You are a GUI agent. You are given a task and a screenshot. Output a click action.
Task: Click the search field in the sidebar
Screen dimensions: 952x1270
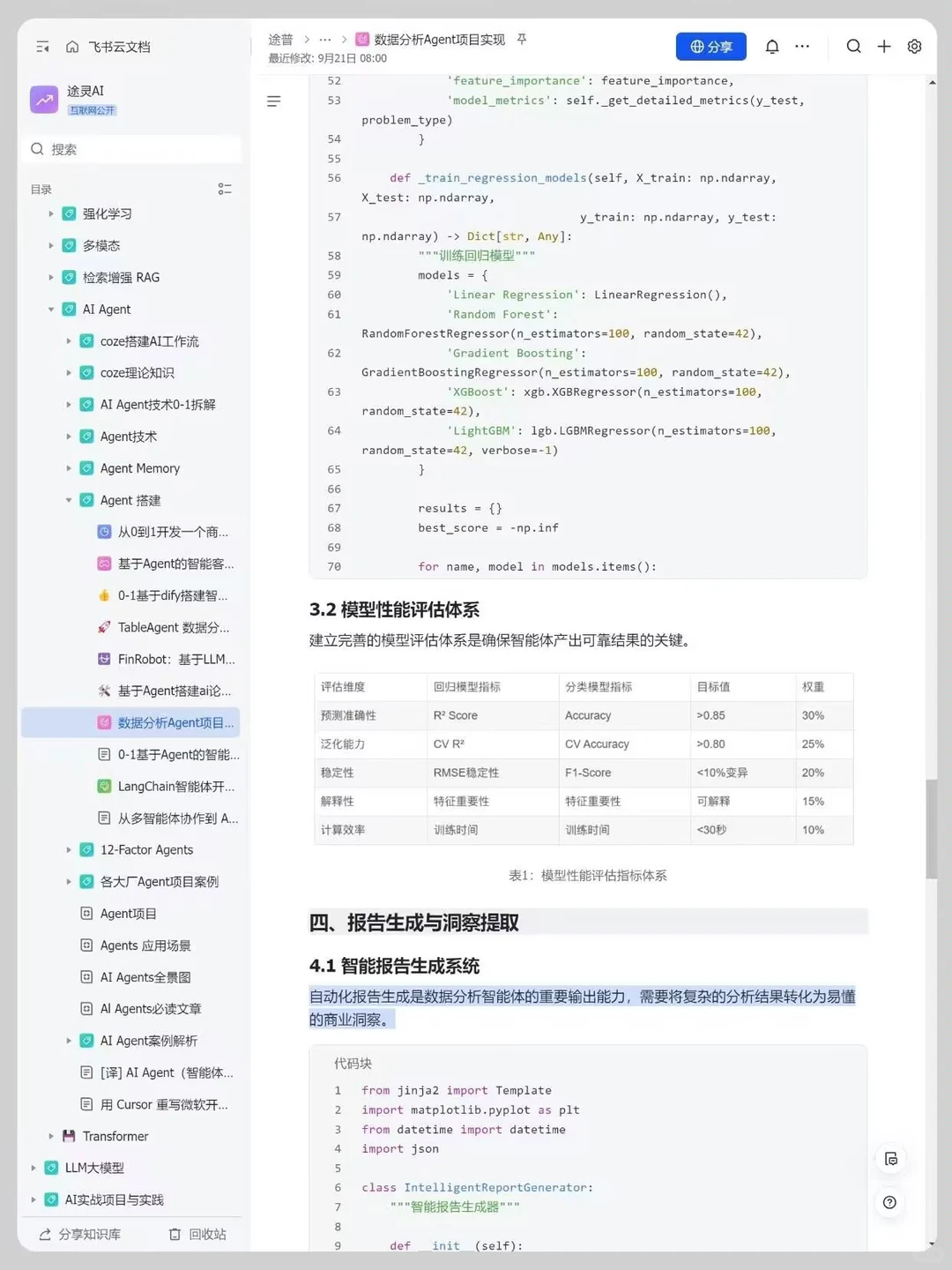(132, 149)
